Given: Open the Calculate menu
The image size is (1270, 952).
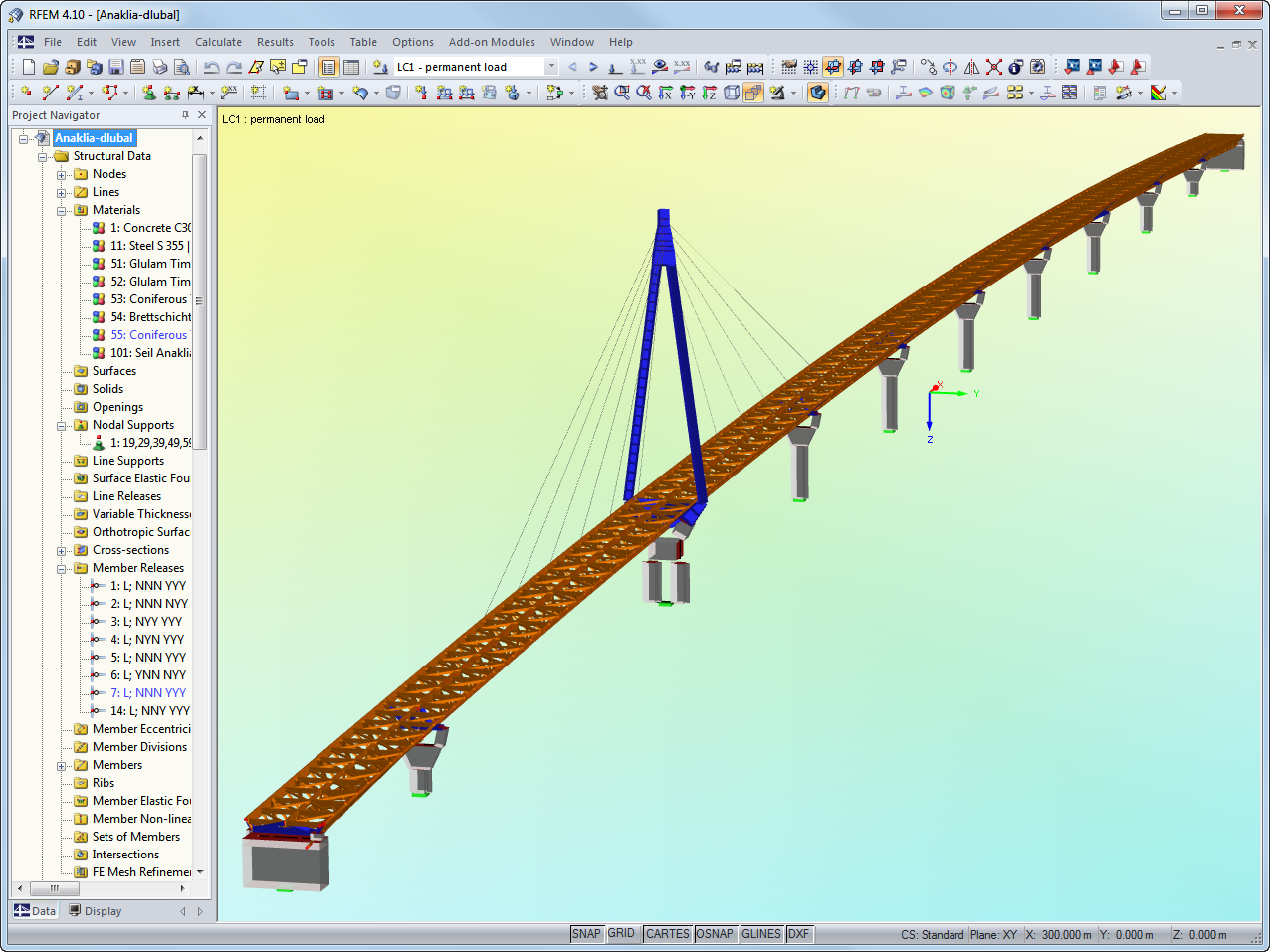Looking at the screenshot, I should tap(218, 42).
